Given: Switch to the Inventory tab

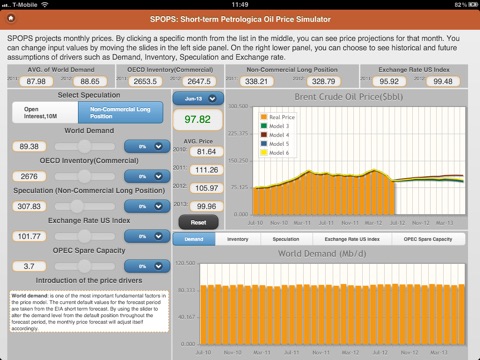Looking at the screenshot, I should pos(238,239).
